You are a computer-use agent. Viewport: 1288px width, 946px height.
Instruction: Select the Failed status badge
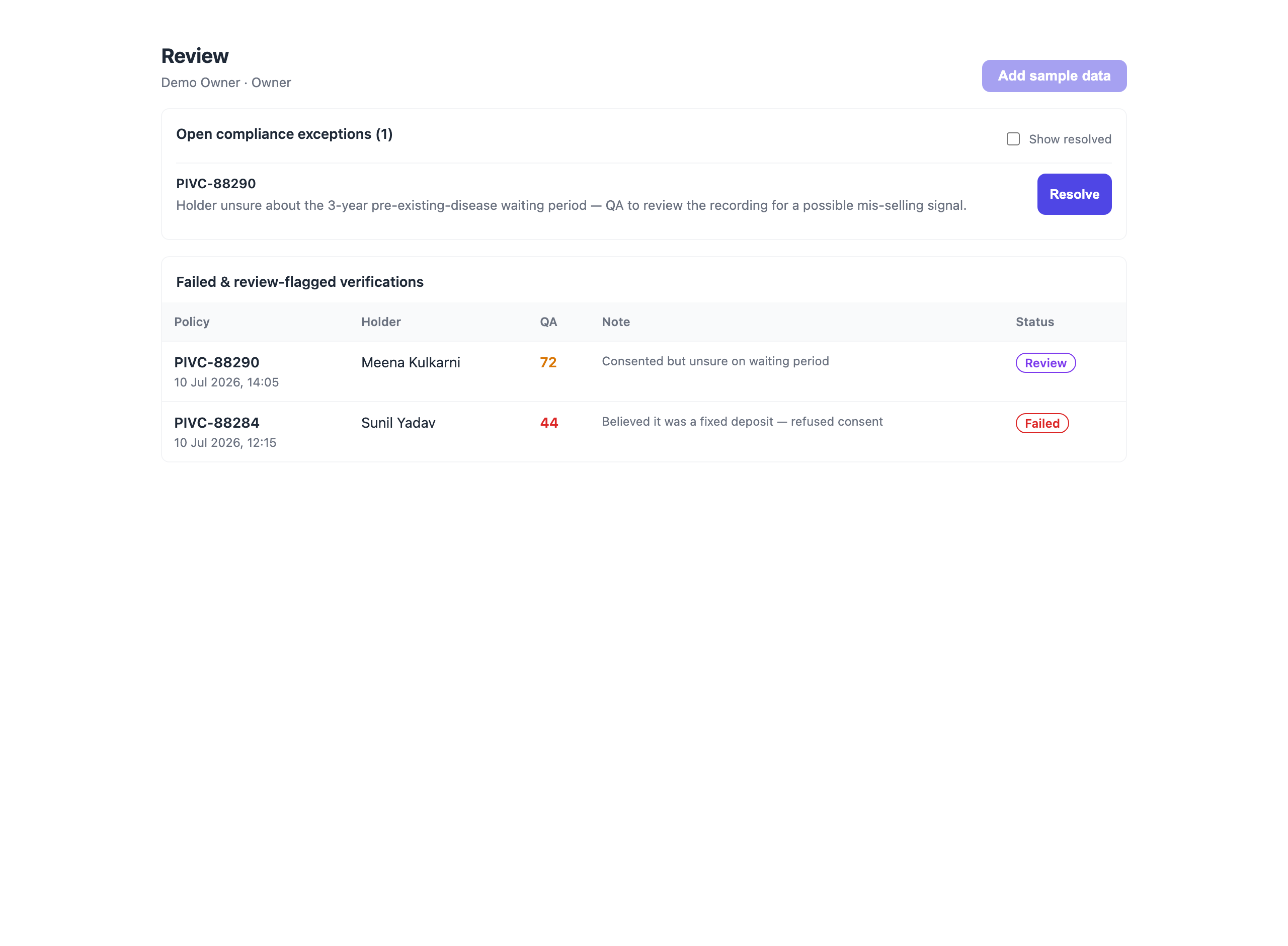coord(1042,423)
